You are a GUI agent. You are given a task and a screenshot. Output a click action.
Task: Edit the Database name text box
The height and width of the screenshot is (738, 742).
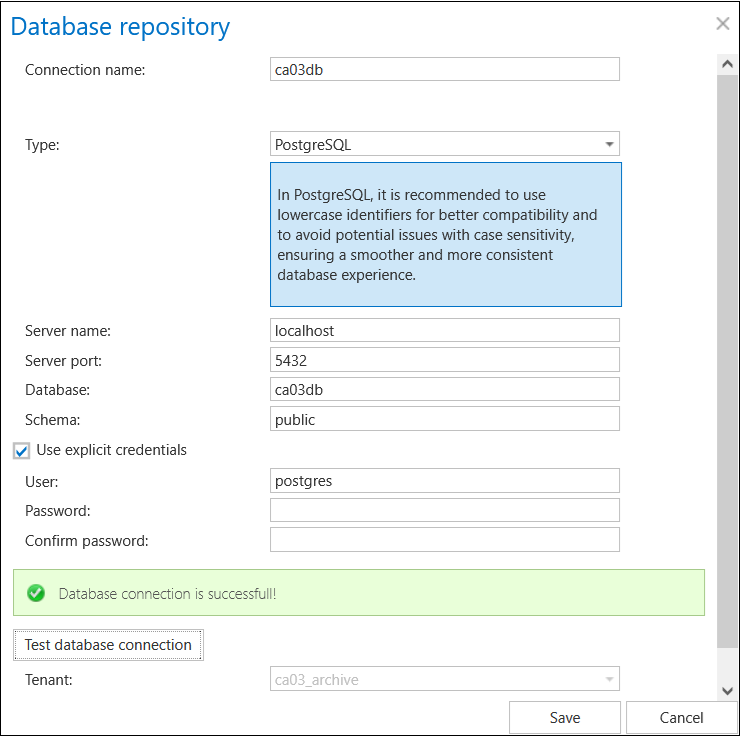(x=444, y=390)
